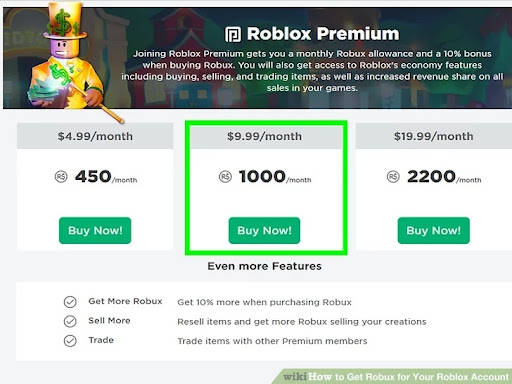Click the checkmark icon for Sell More
Viewport: 512px width, 384px height.
coord(70,322)
